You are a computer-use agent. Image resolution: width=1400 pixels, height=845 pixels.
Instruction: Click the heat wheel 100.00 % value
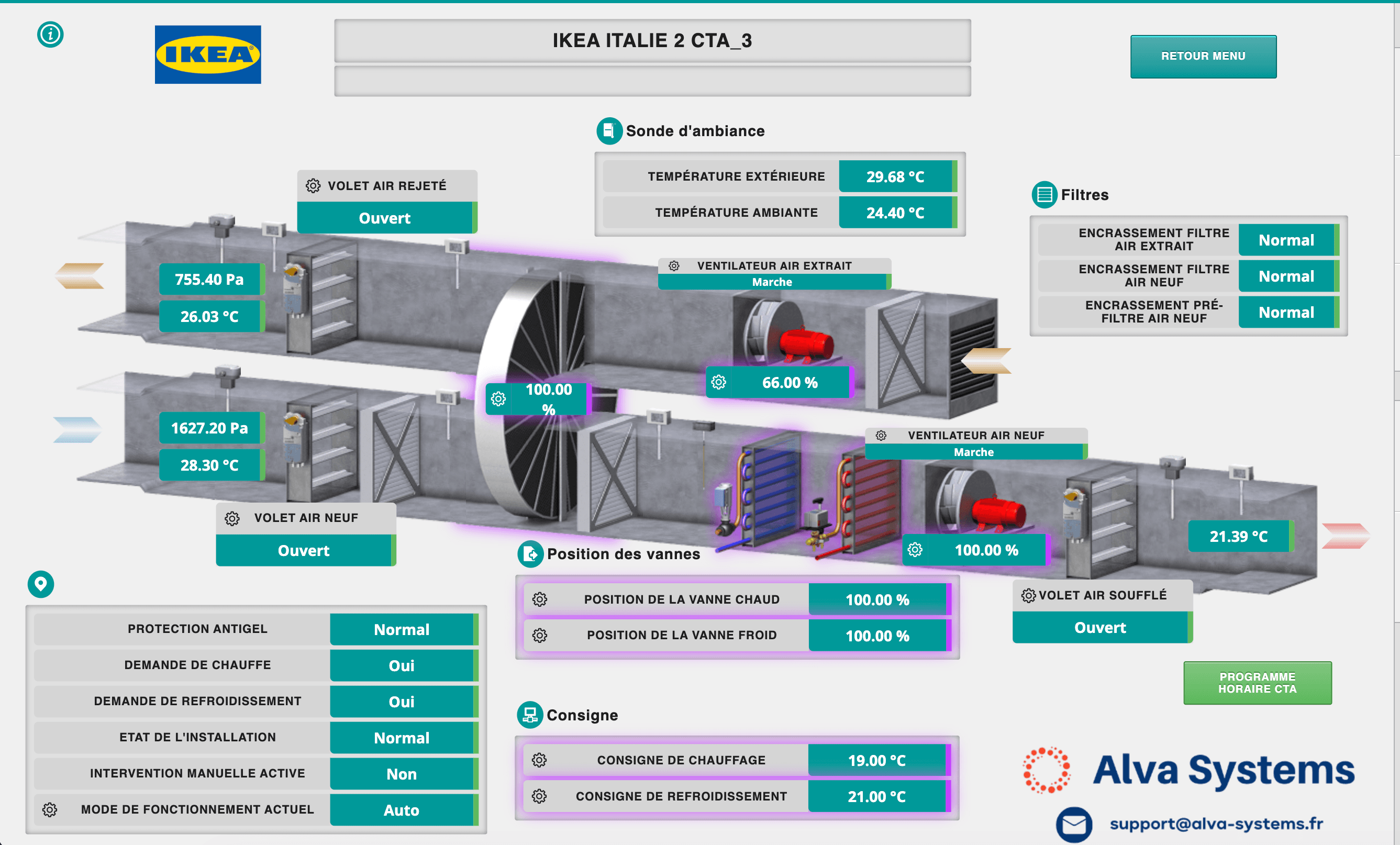(548, 399)
